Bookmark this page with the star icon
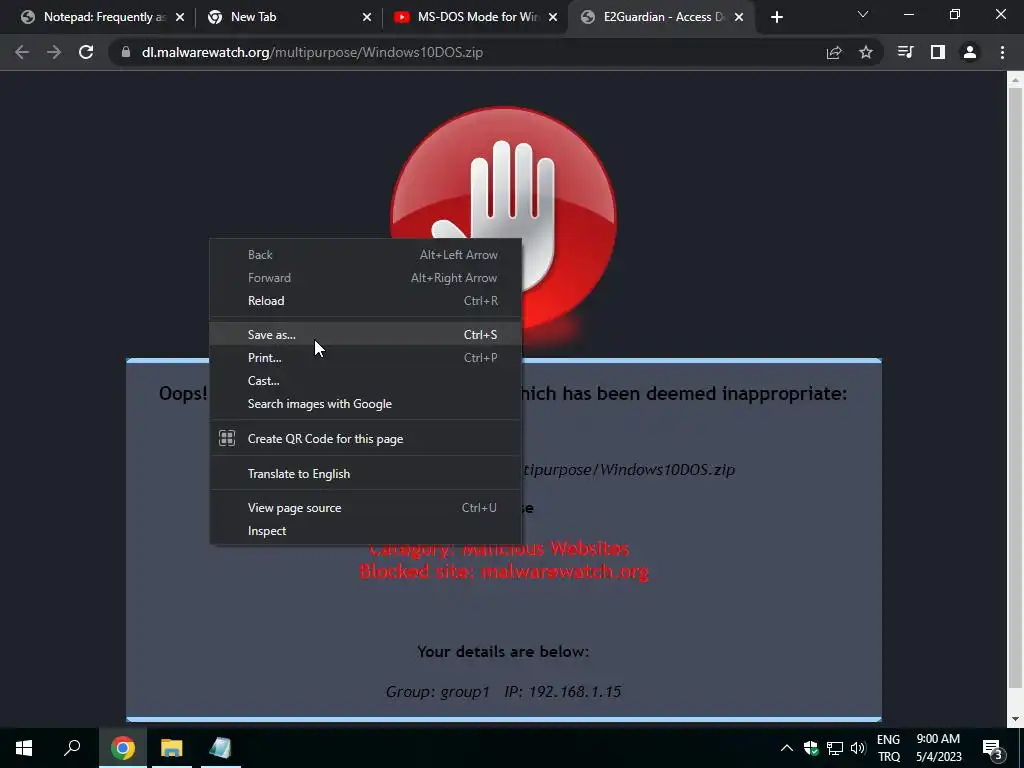 coord(866,52)
